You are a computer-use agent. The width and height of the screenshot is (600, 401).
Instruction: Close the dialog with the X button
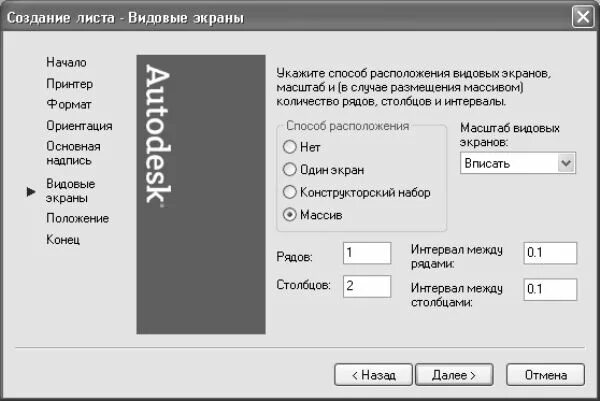583,17
